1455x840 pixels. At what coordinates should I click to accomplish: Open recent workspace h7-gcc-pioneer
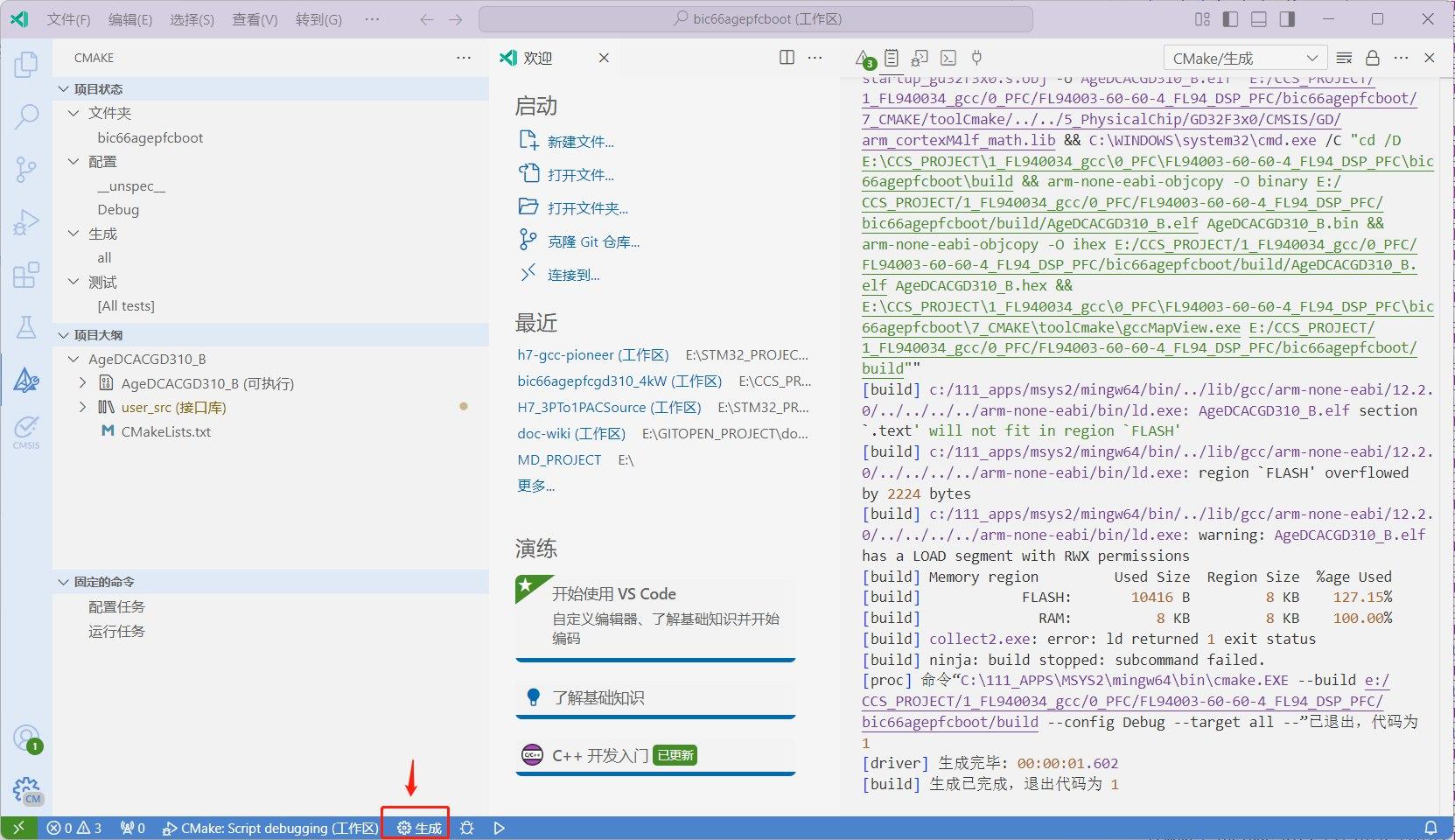592,355
